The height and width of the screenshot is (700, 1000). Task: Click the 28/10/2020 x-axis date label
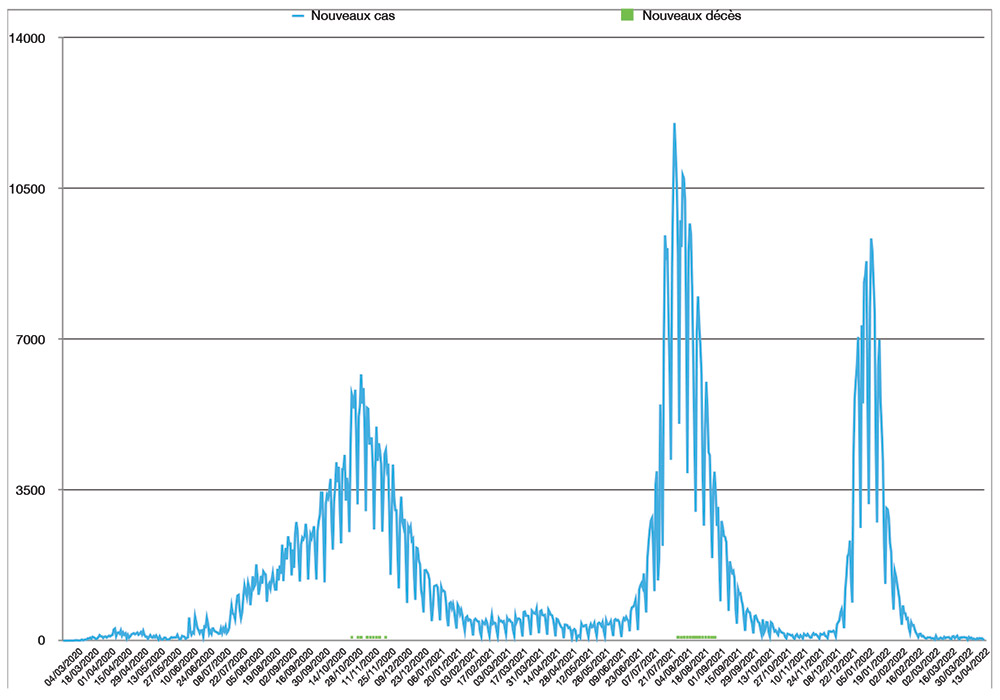(x=342, y=668)
